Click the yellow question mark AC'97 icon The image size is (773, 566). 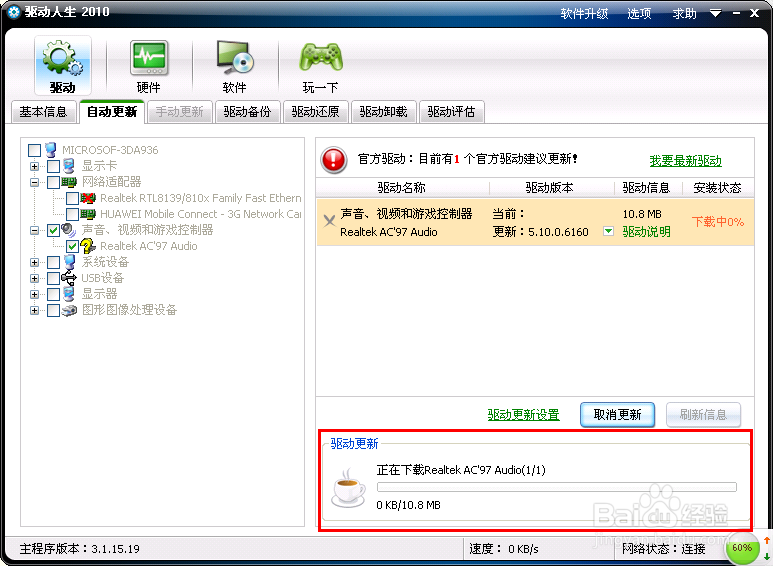tap(88, 246)
